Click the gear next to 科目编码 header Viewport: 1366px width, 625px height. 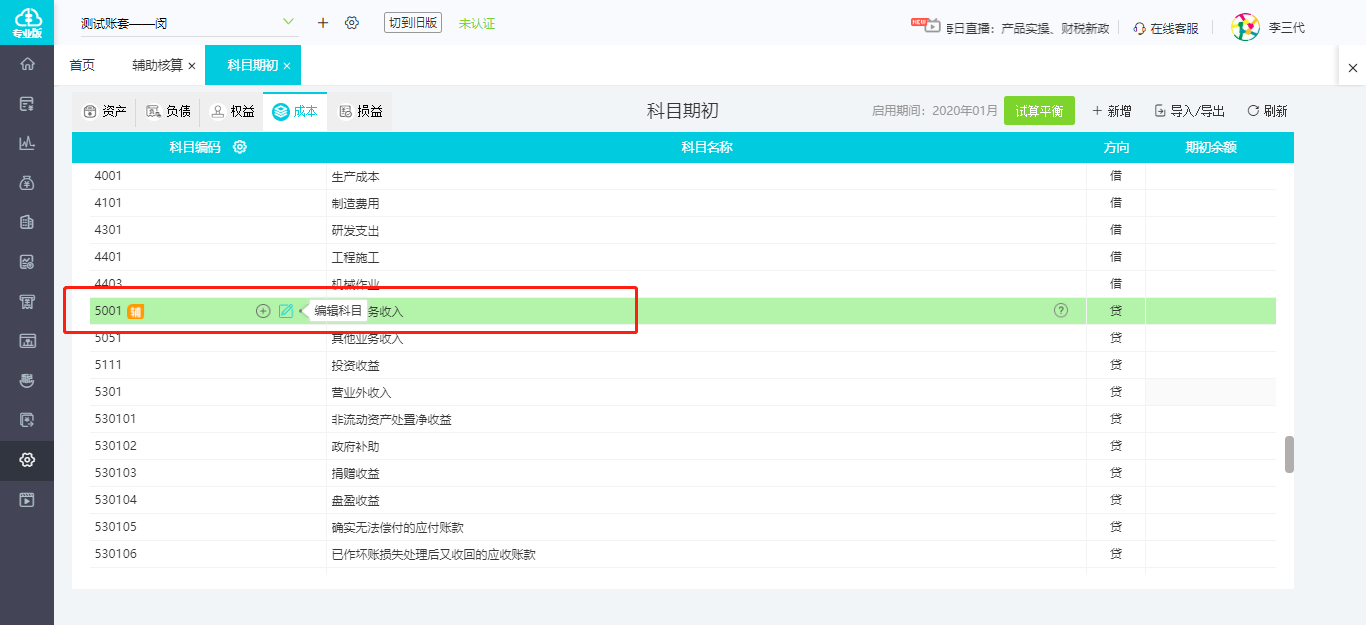[240, 147]
